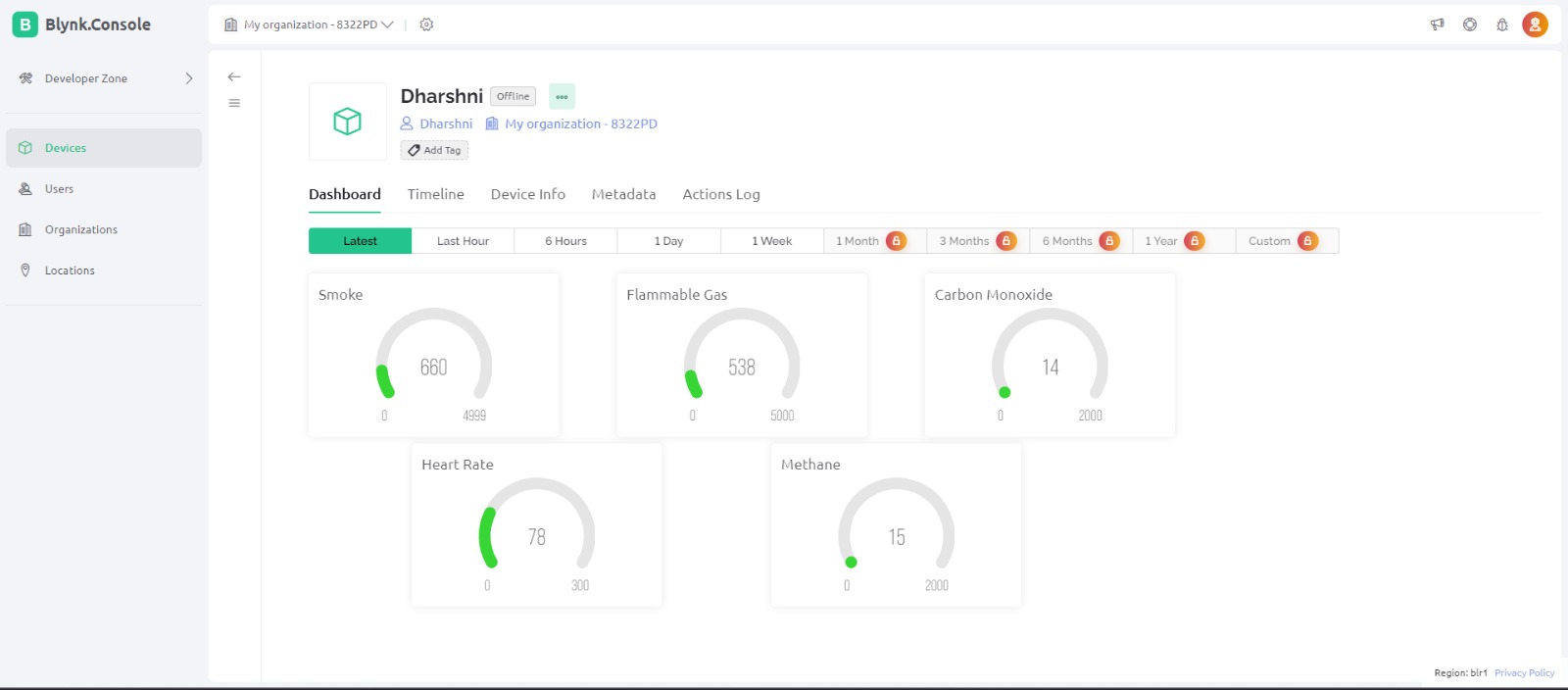Select the Last Hour time range

click(463, 241)
